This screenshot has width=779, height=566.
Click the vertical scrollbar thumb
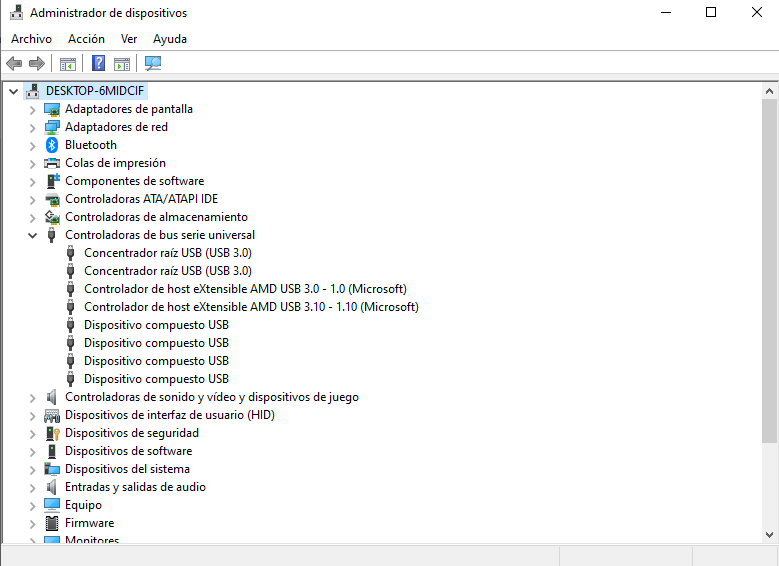[769, 271]
